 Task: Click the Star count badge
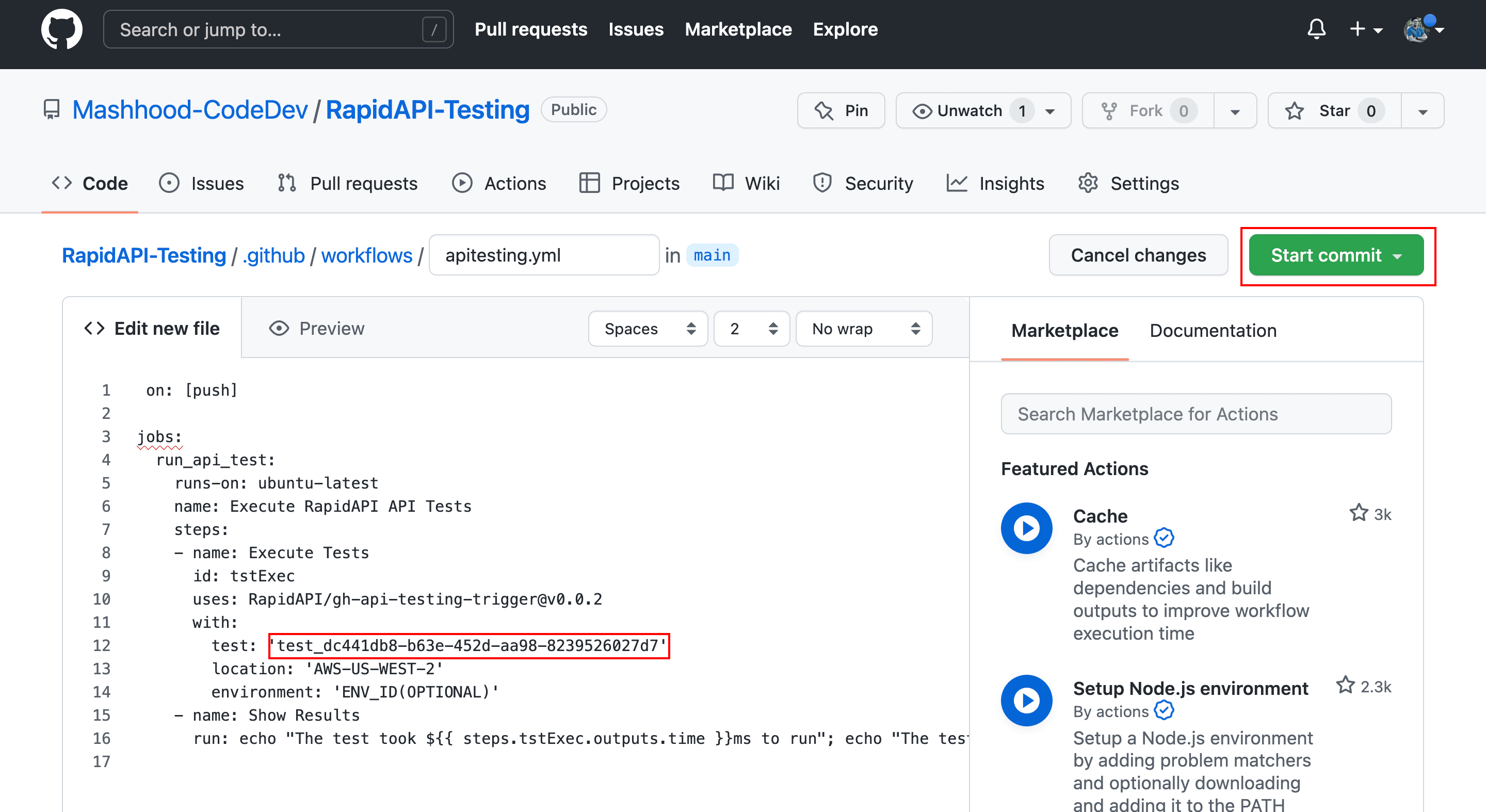1370,111
